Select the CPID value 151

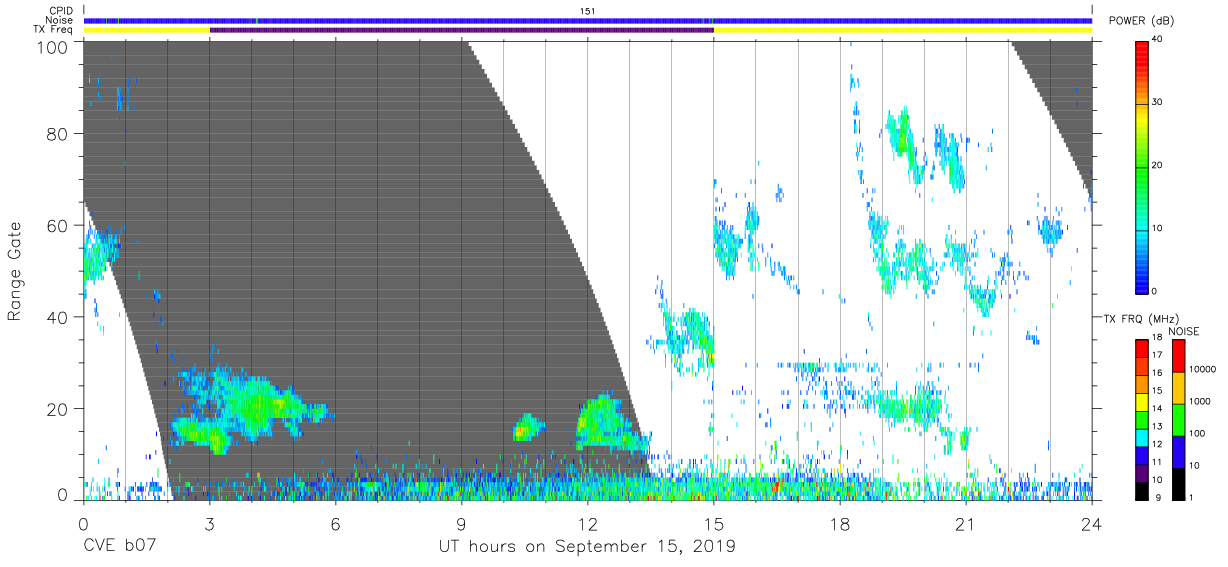[588, 11]
